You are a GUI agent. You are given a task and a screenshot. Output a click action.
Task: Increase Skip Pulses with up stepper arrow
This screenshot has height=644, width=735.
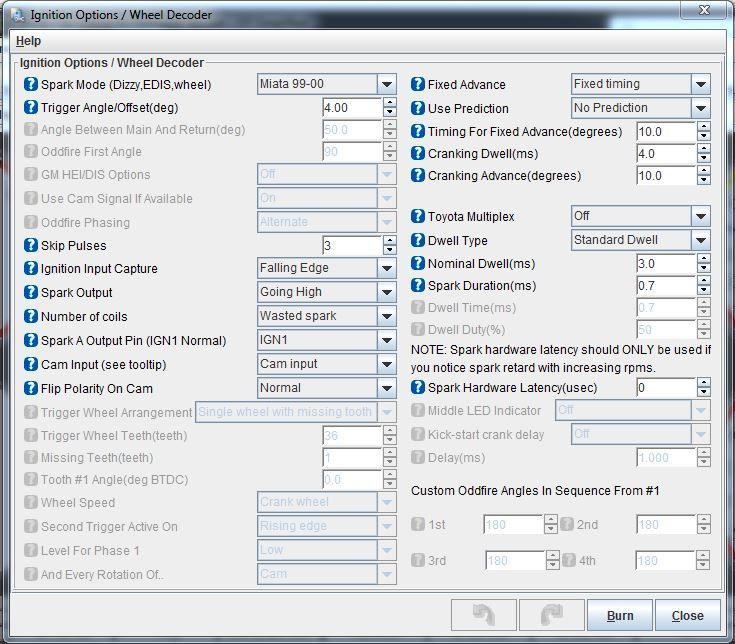point(389,241)
